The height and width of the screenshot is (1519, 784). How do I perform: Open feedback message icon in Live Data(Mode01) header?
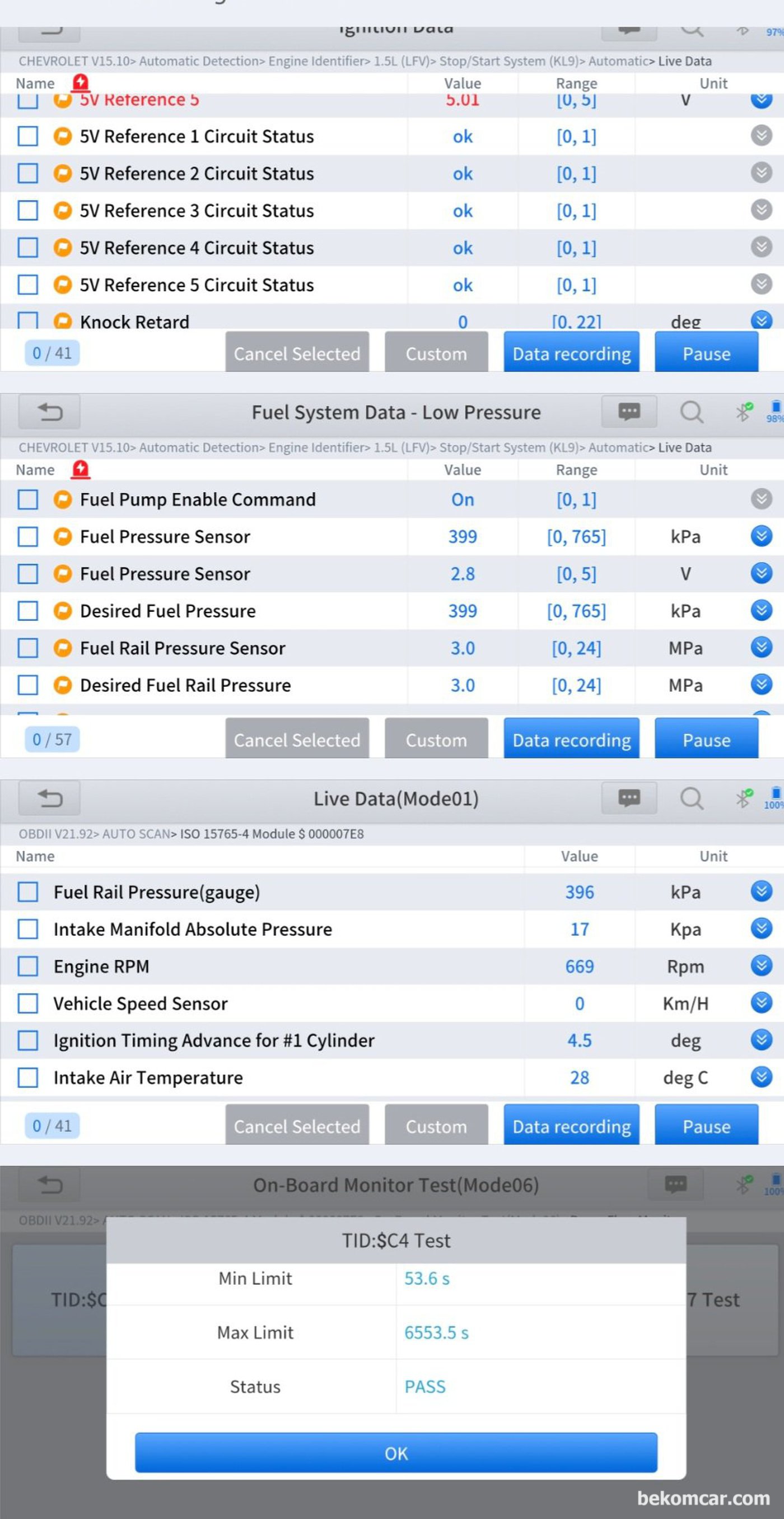point(628,798)
